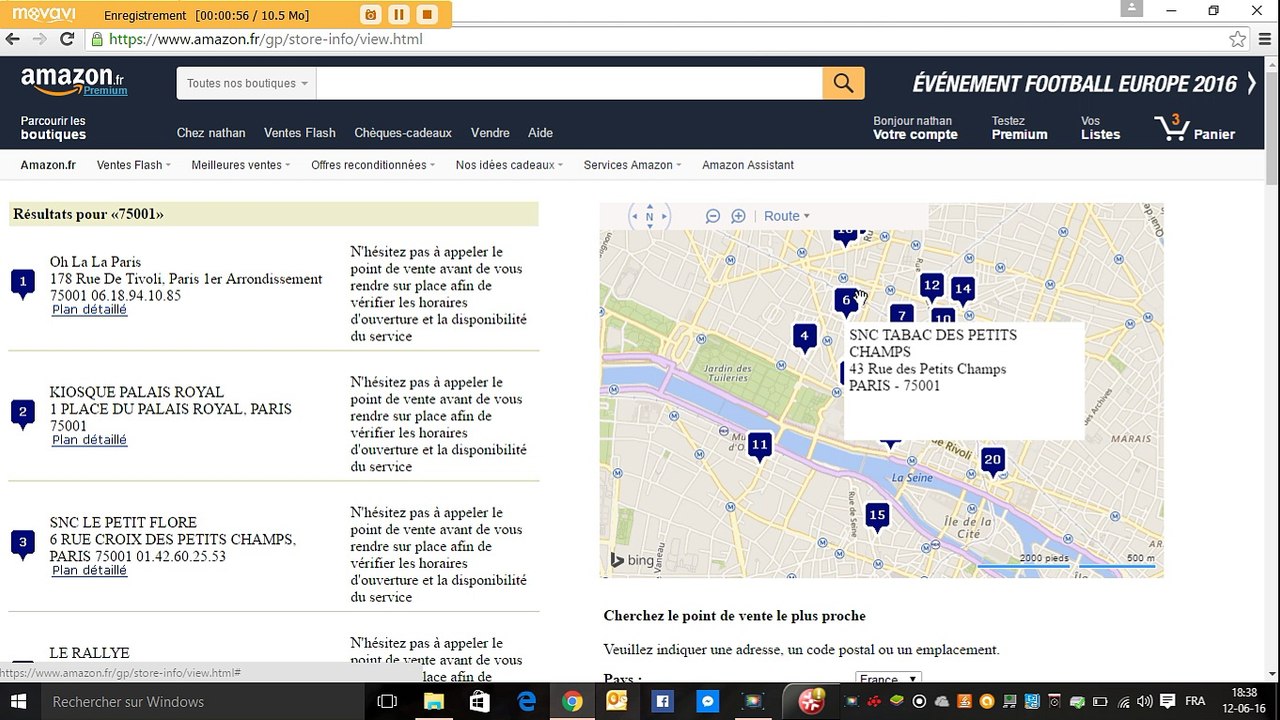Select map pin number 20

pos(992,462)
